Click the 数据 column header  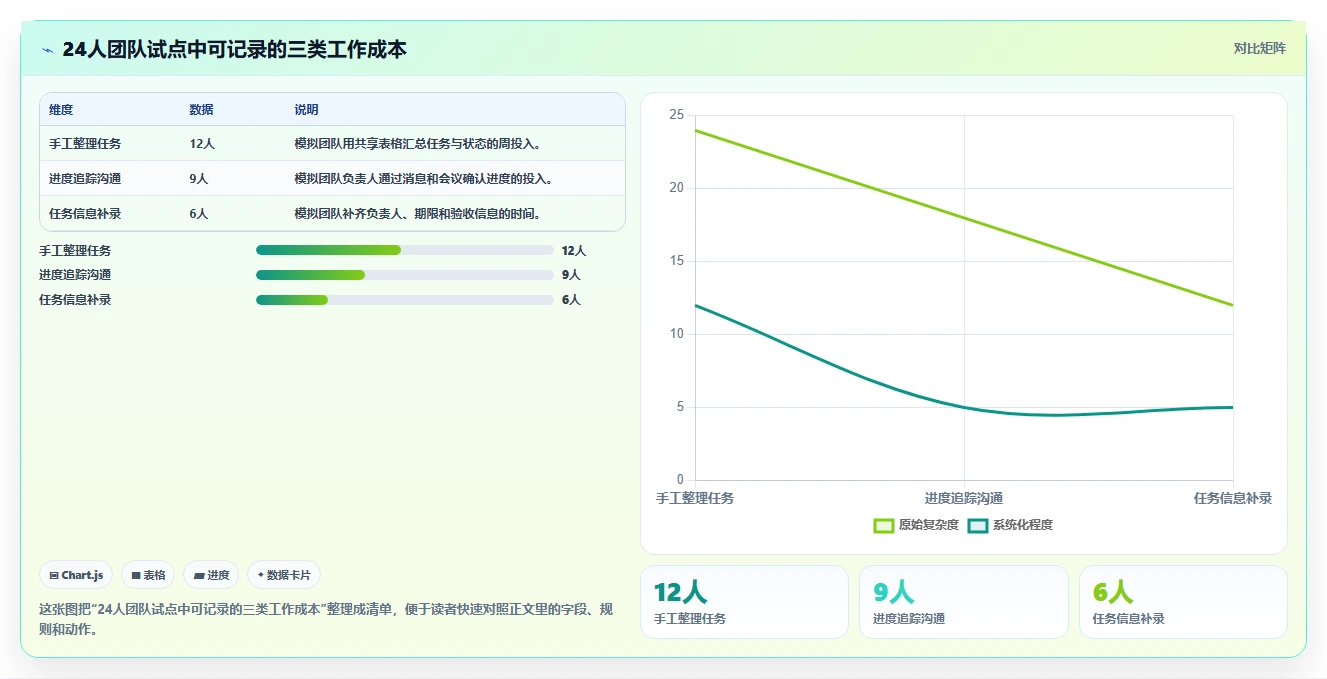coord(201,110)
